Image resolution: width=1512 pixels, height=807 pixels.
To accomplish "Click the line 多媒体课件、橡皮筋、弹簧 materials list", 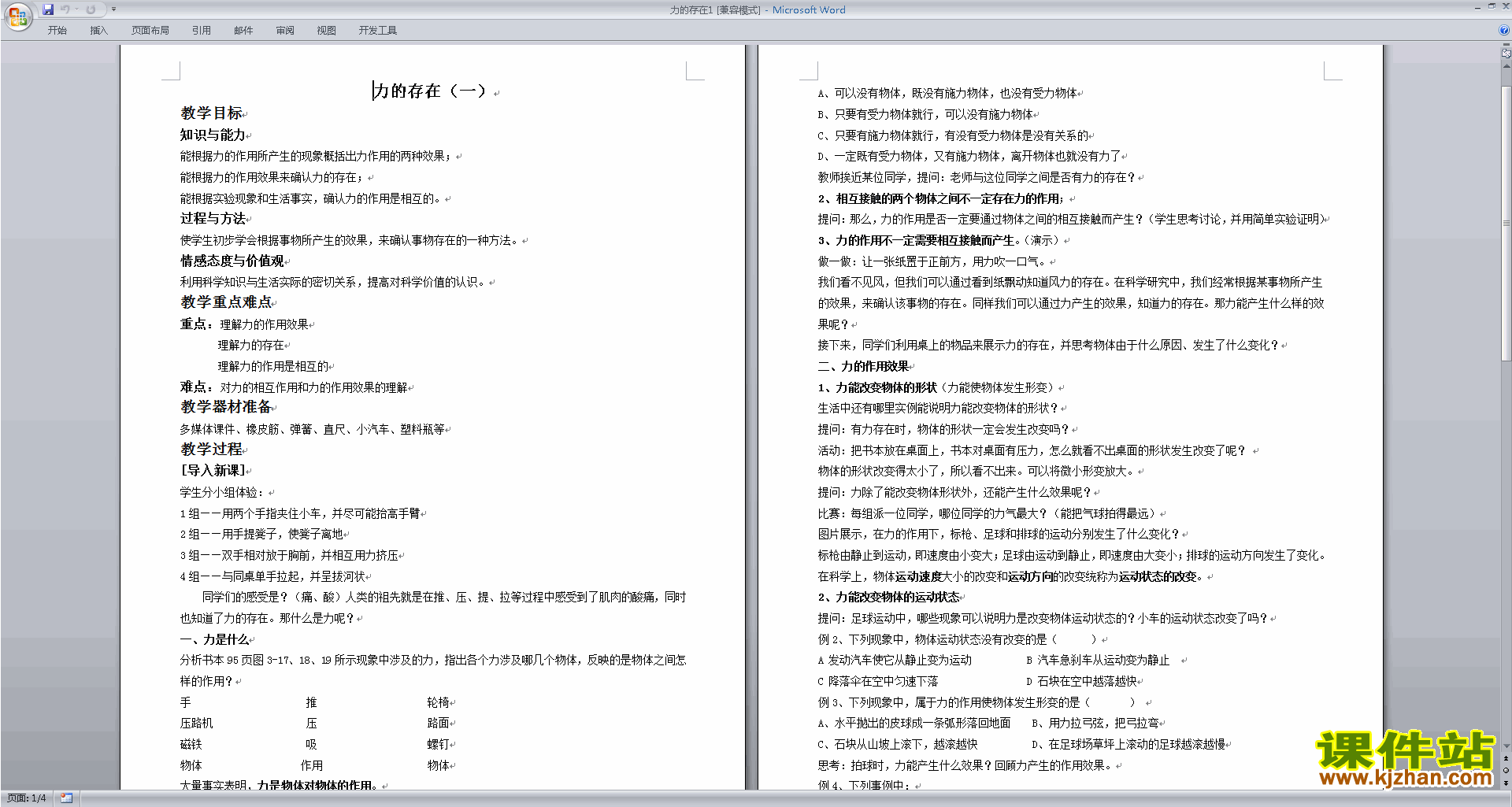I will coord(313,429).
